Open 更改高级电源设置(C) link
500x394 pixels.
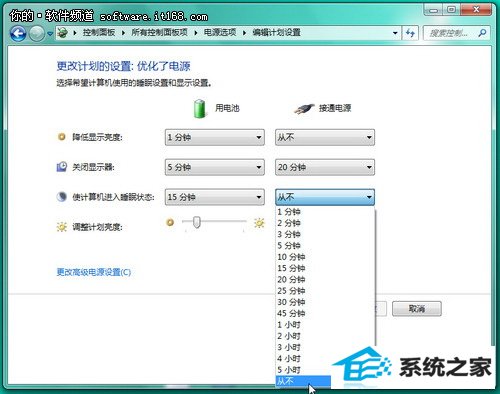click(x=94, y=272)
